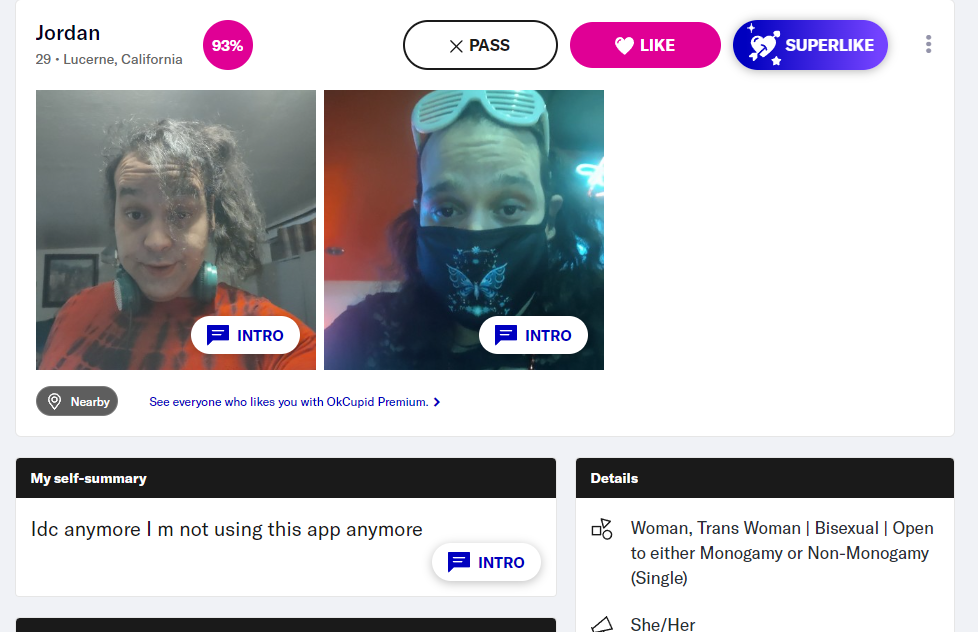Send INTRO on the self-summary
Screen dimensions: 978x632
[x=486, y=562]
